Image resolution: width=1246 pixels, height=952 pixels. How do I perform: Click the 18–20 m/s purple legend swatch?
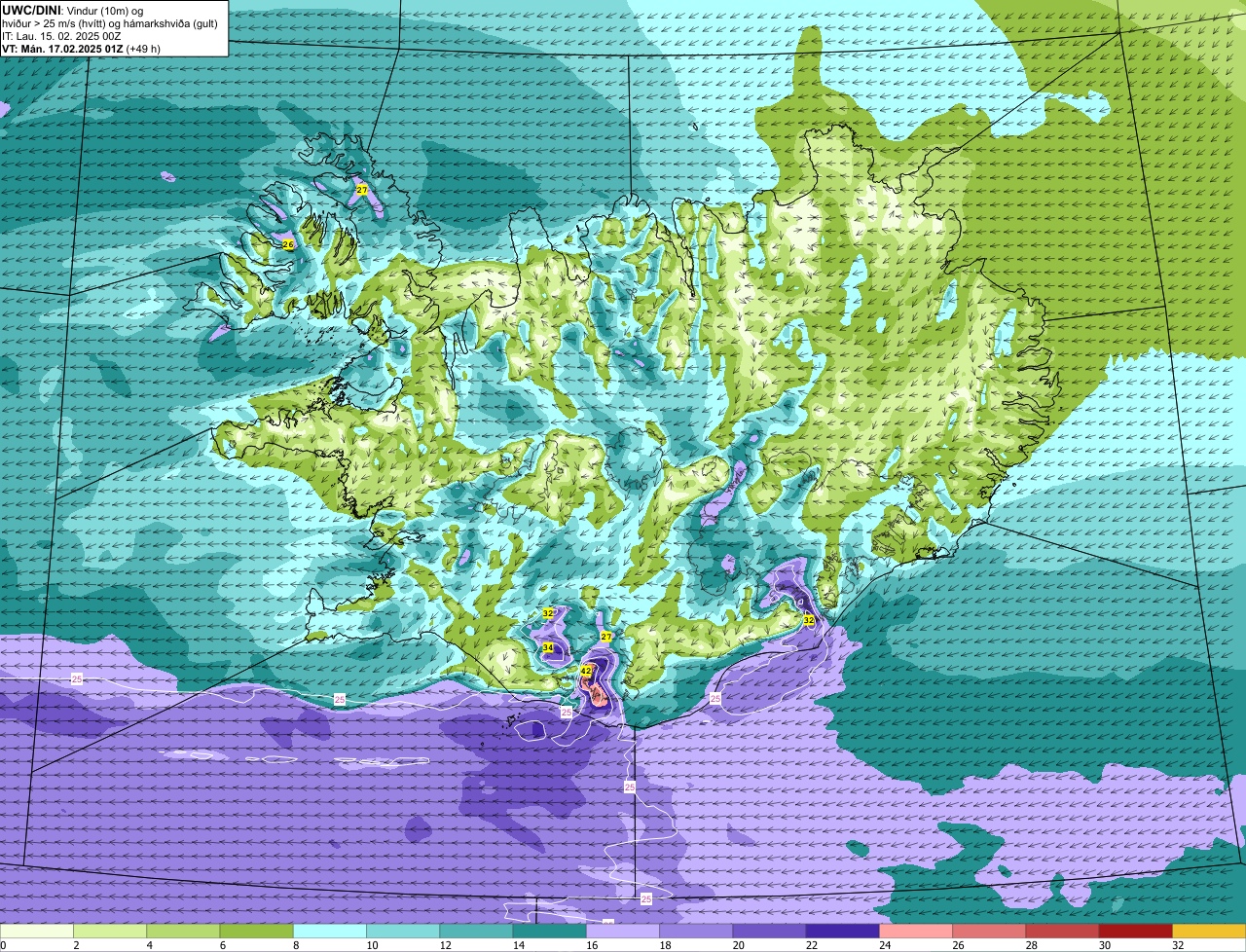(696, 931)
